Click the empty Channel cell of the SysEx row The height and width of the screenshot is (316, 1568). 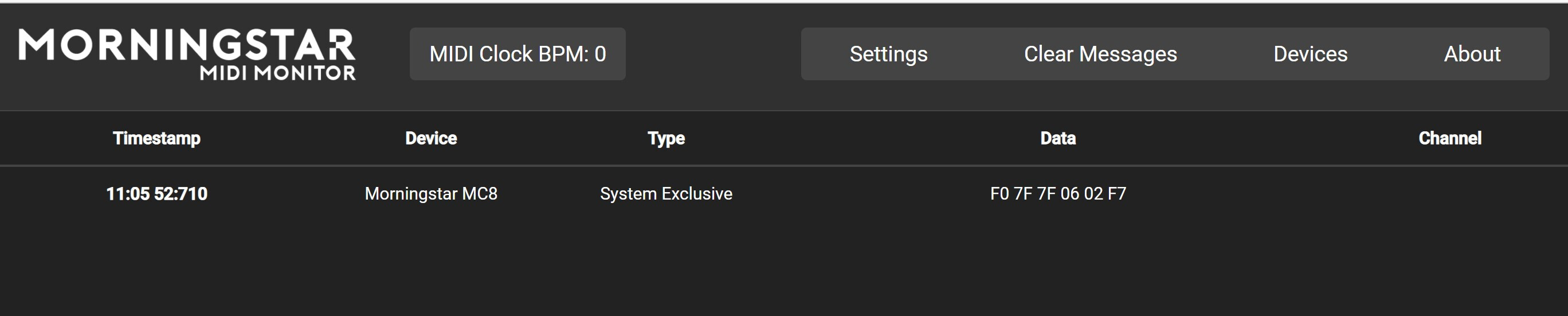(1450, 194)
